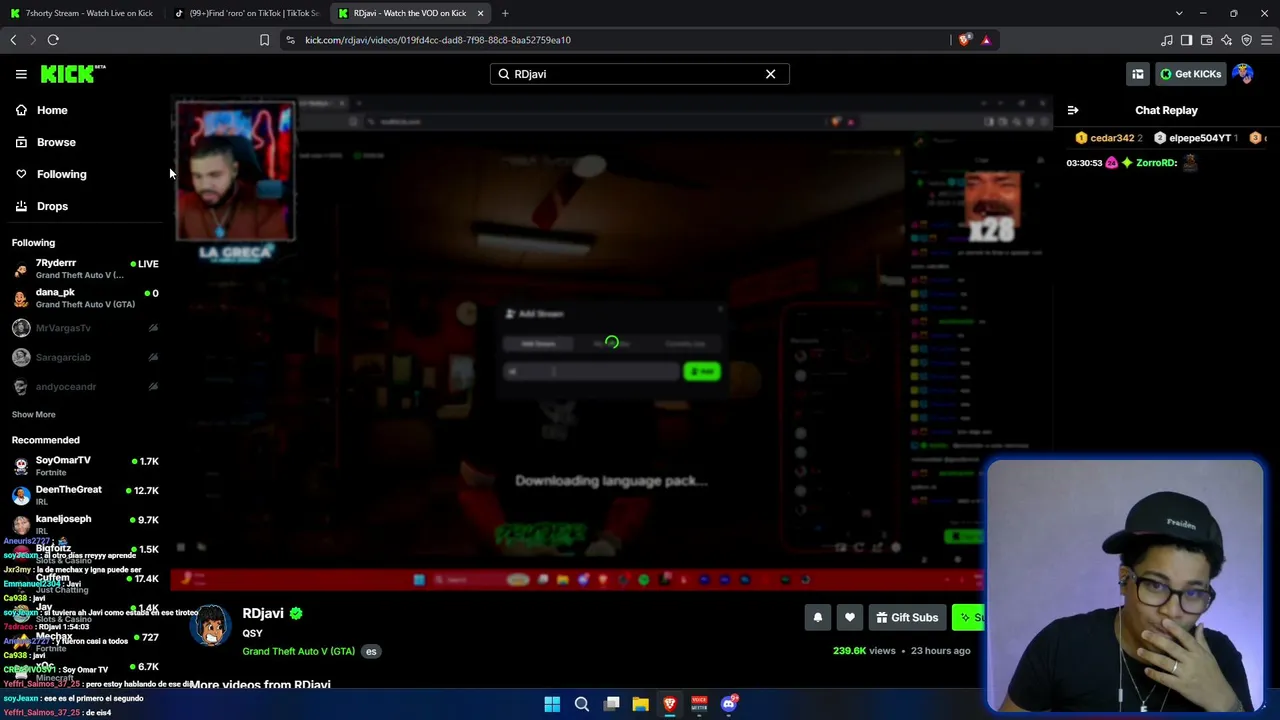Bookmark this page
Image resolution: width=1280 pixels, height=720 pixels.
pos(264,40)
